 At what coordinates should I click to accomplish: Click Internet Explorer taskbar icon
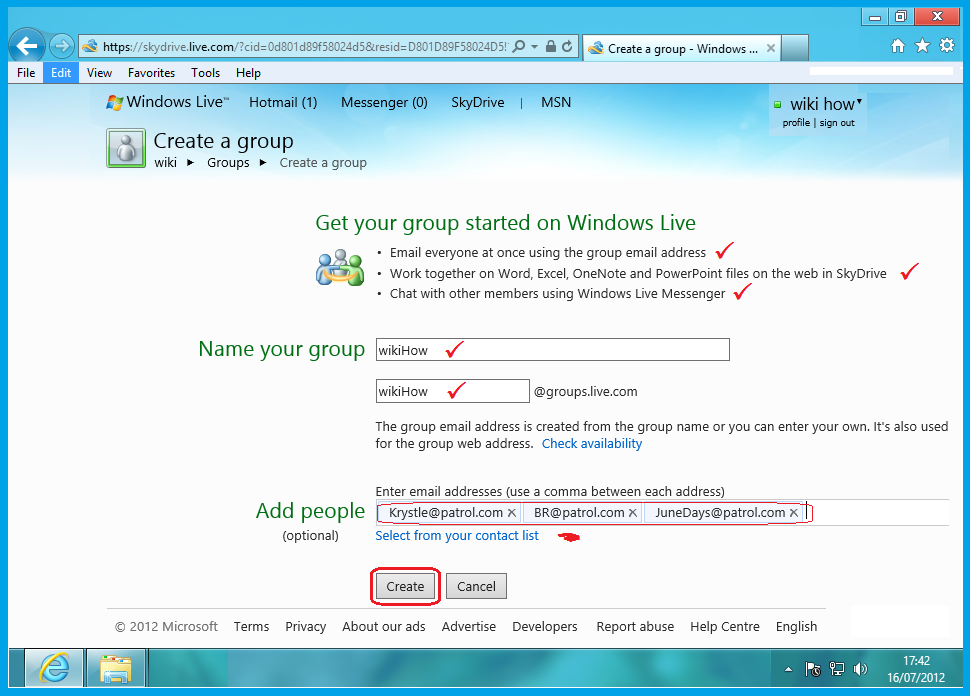54,668
